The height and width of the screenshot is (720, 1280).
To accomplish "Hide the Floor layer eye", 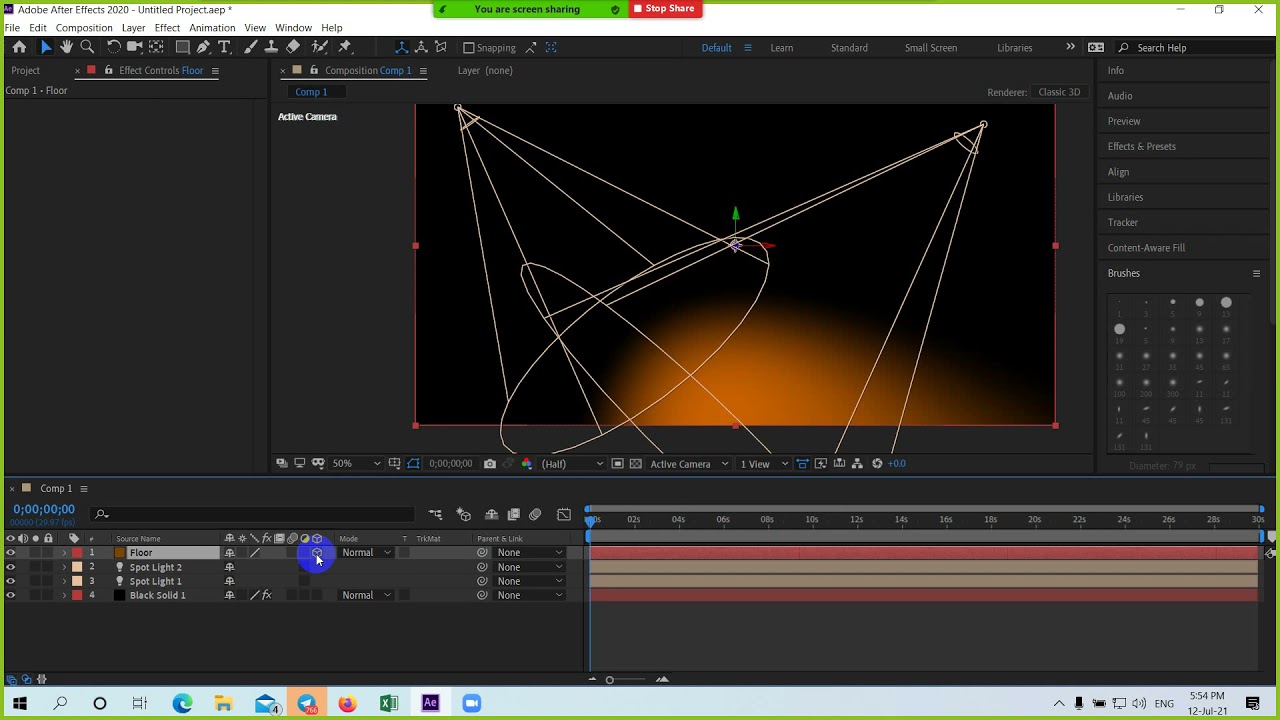I will (10, 552).
